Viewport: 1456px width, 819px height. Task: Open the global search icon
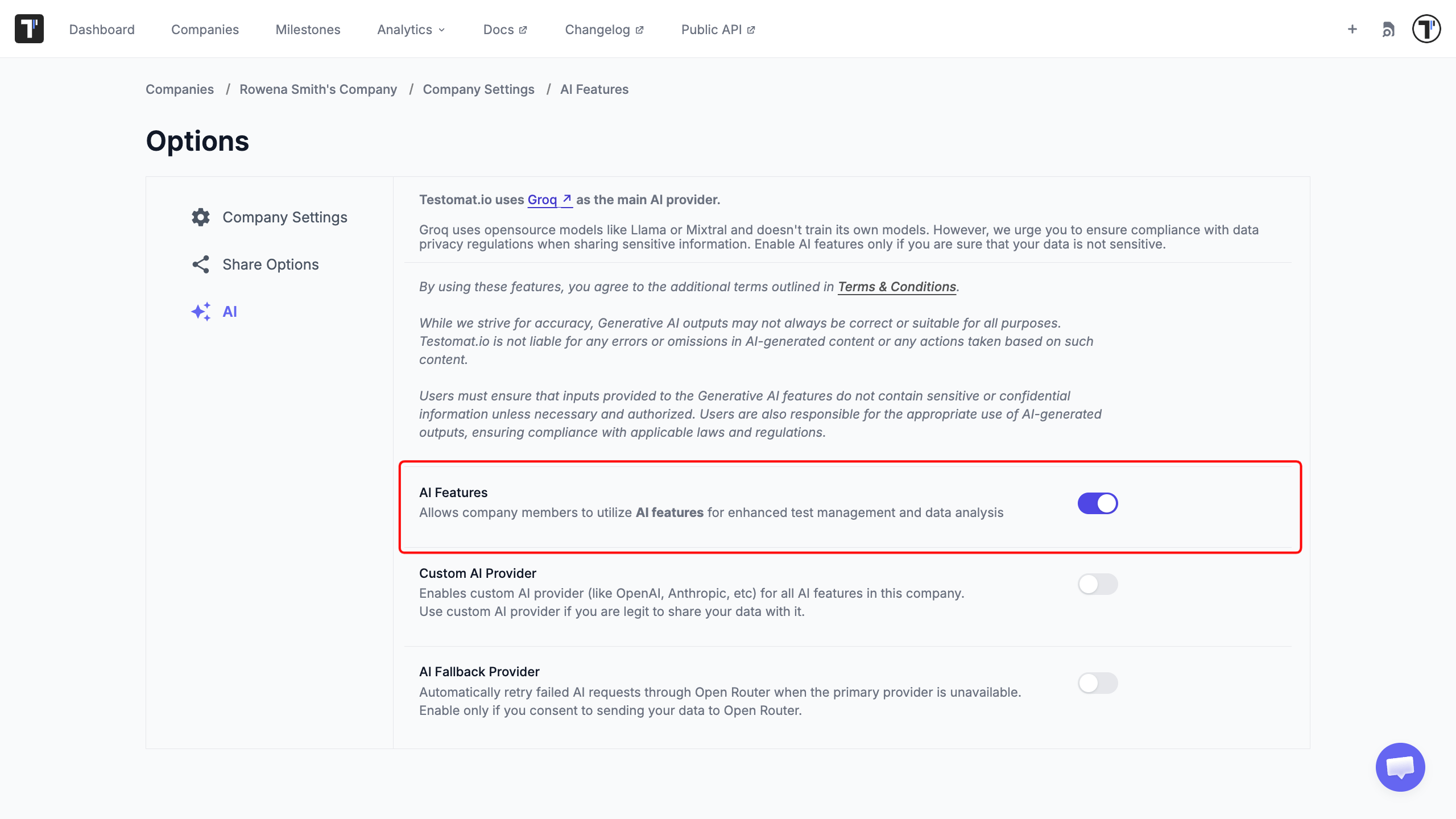[1388, 30]
